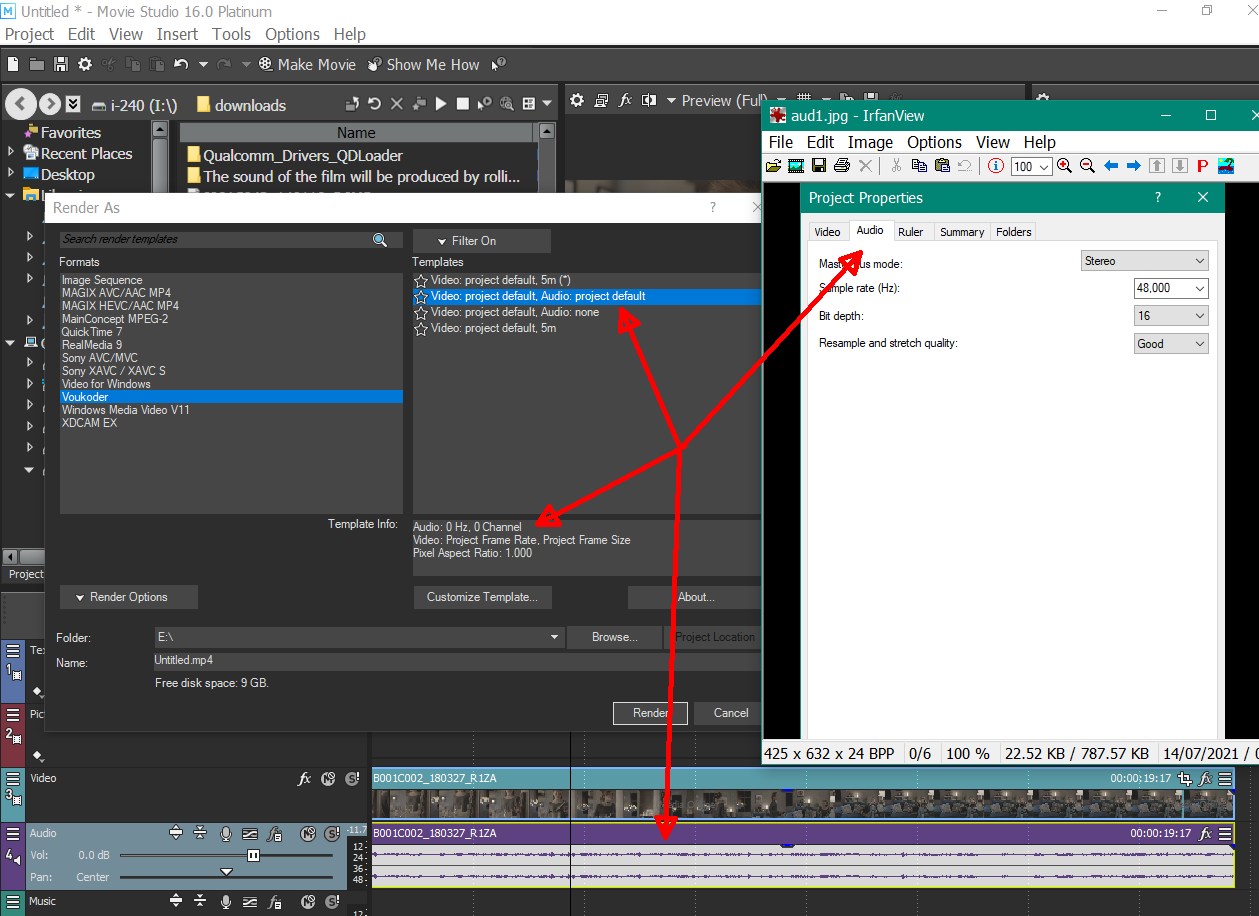The image size is (1259, 916).
Task: Toggle mute on the Video track
Action: click(x=329, y=779)
